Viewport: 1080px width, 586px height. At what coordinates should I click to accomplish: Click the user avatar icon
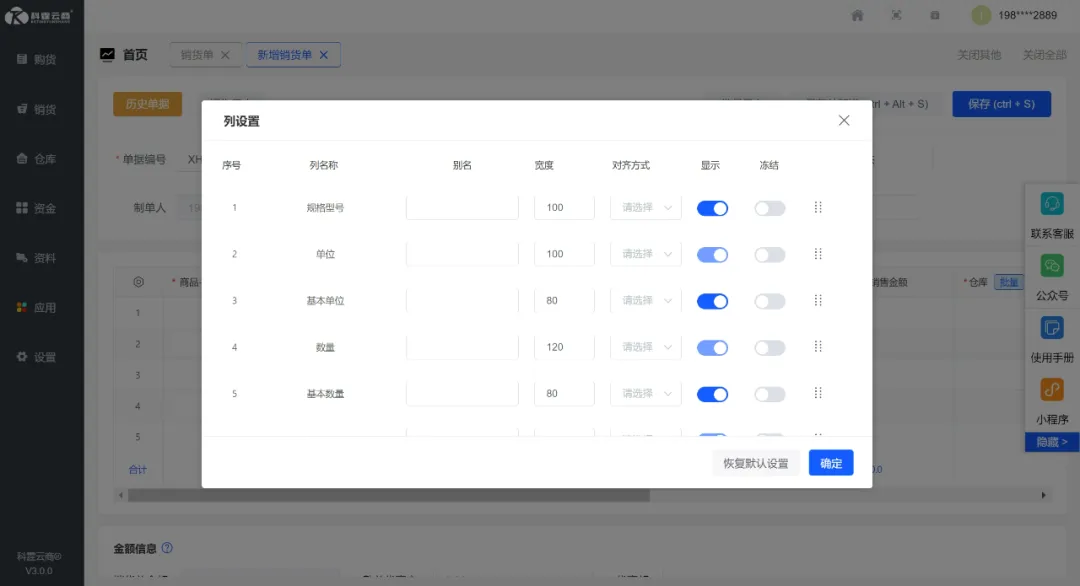(x=981, y=15)
